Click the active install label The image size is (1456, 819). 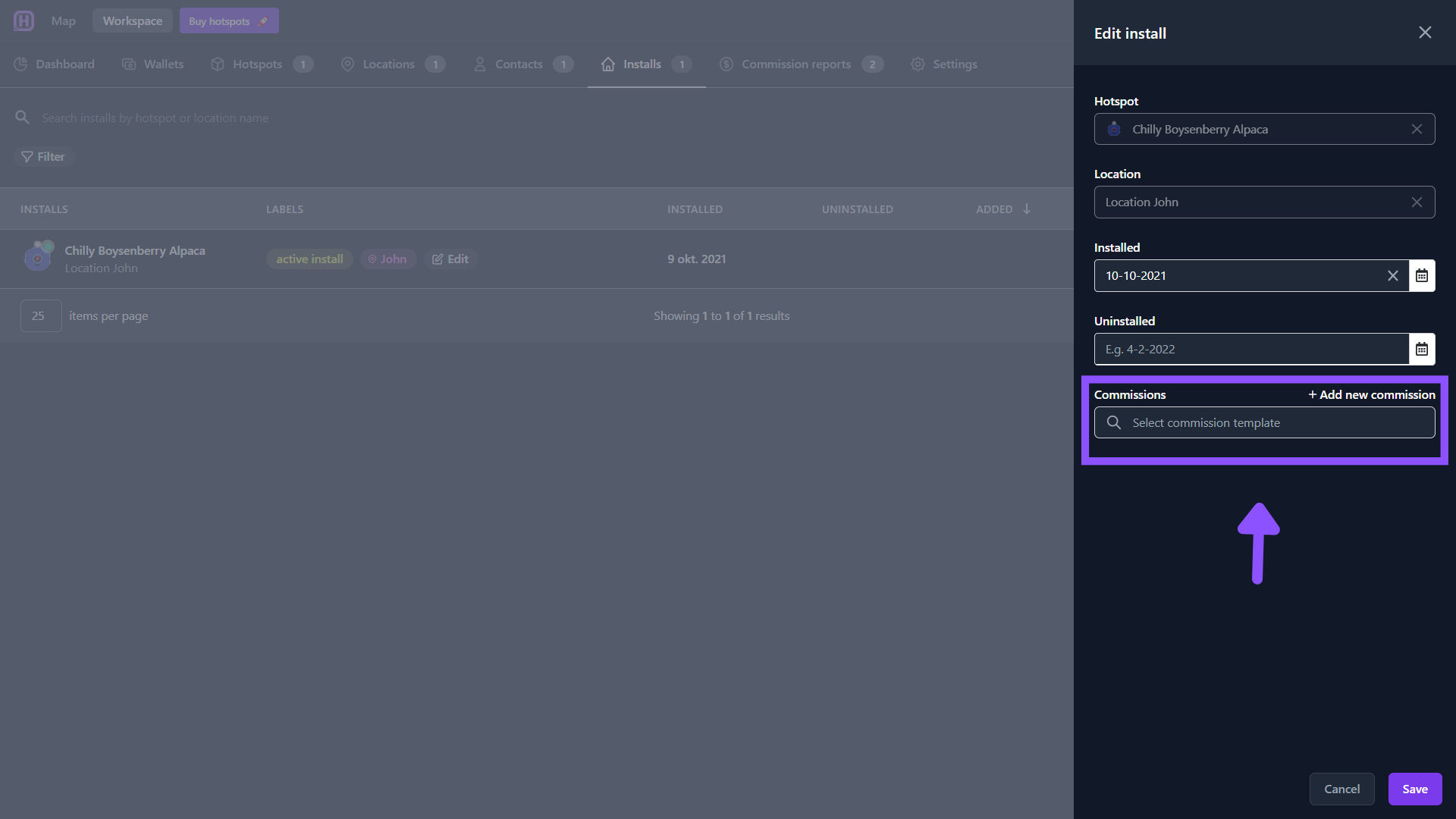point(309,259)
